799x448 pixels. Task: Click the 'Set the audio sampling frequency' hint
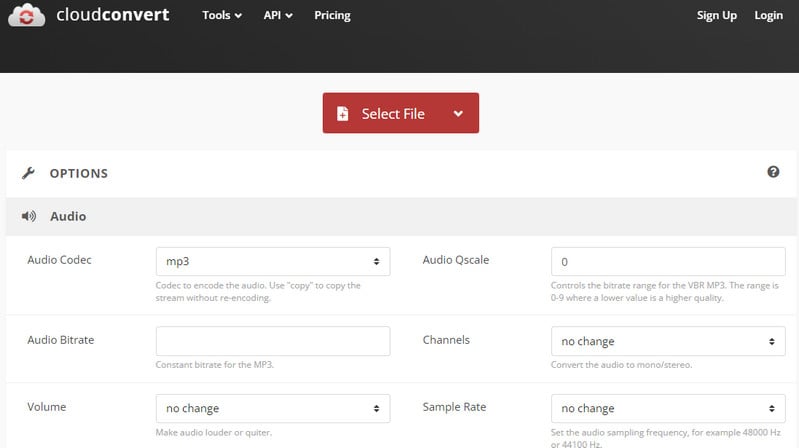[x=665, y=438]
